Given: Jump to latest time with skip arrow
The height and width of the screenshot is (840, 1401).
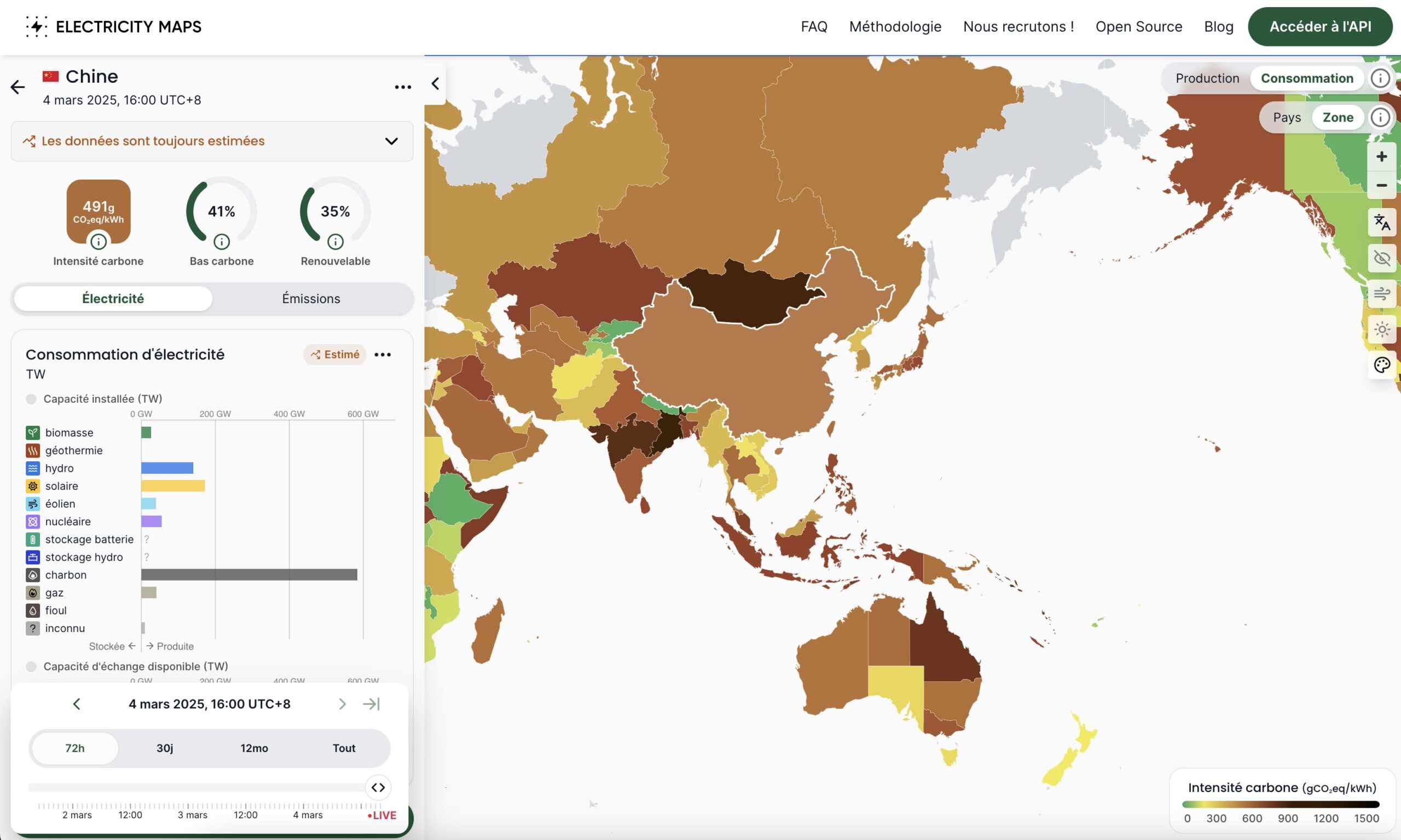Looking at the screenshot, I should point(372,704).
